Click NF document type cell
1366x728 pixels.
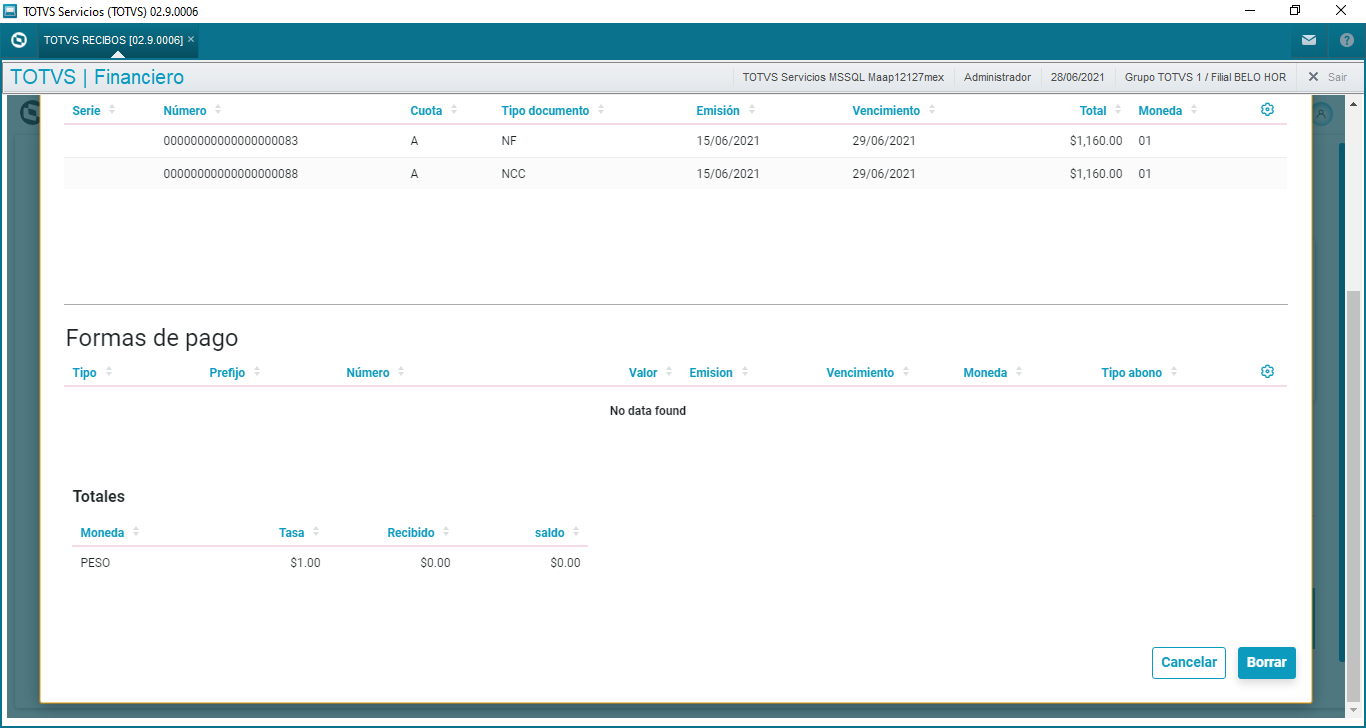pos(510,141)
